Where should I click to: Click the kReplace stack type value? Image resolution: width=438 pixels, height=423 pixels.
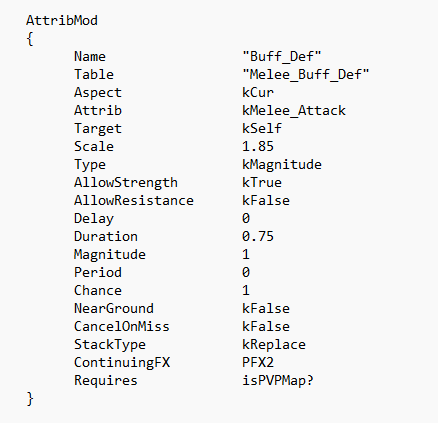pyautogui.click(x=274, y=344)
